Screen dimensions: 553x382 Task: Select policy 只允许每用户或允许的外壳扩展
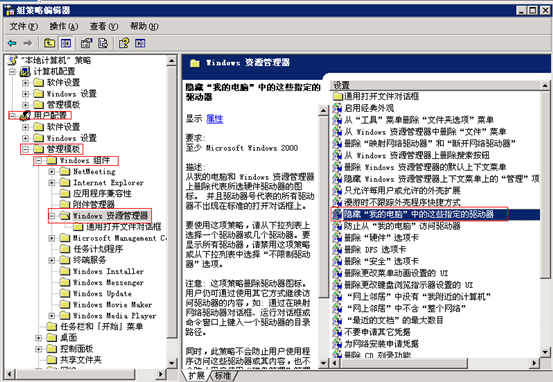click(x=402, y=190)
